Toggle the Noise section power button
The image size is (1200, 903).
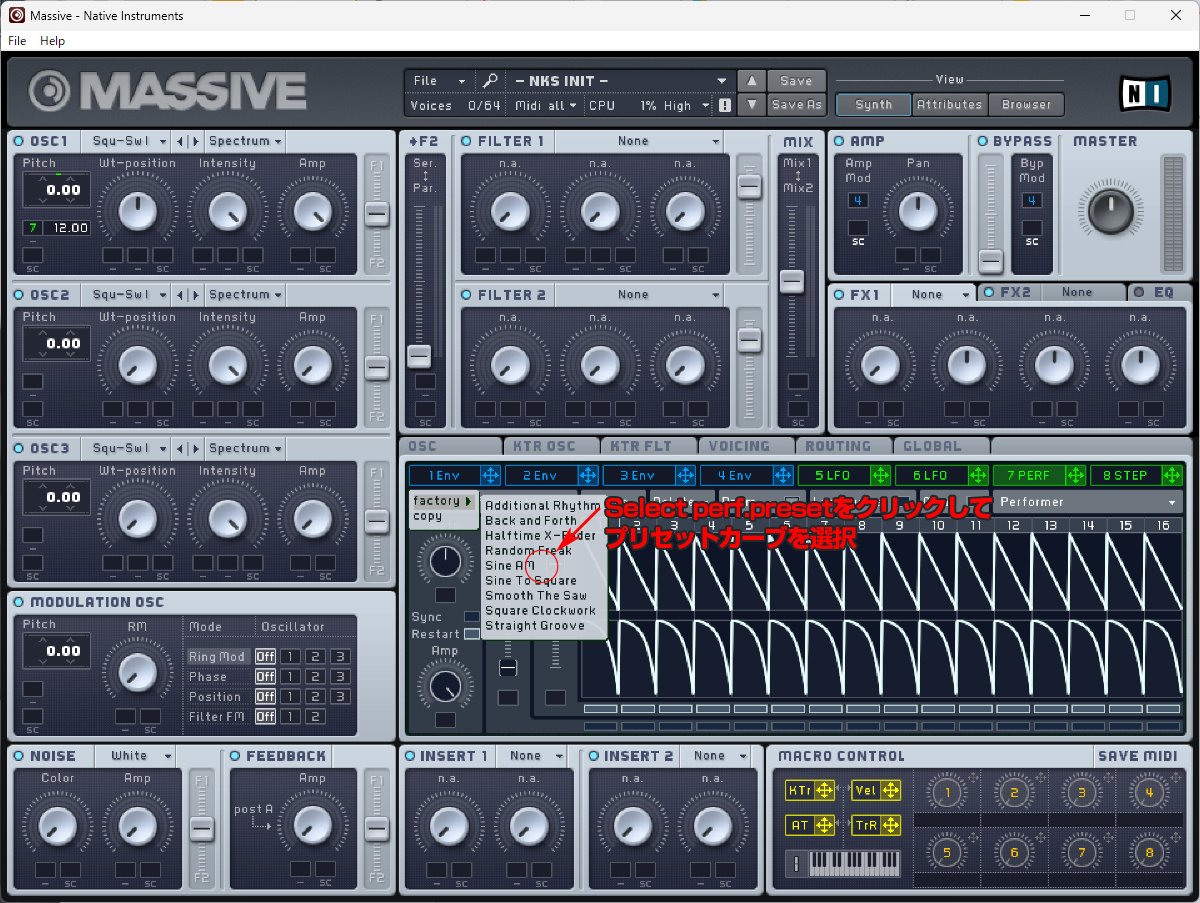tap(20, 756)
